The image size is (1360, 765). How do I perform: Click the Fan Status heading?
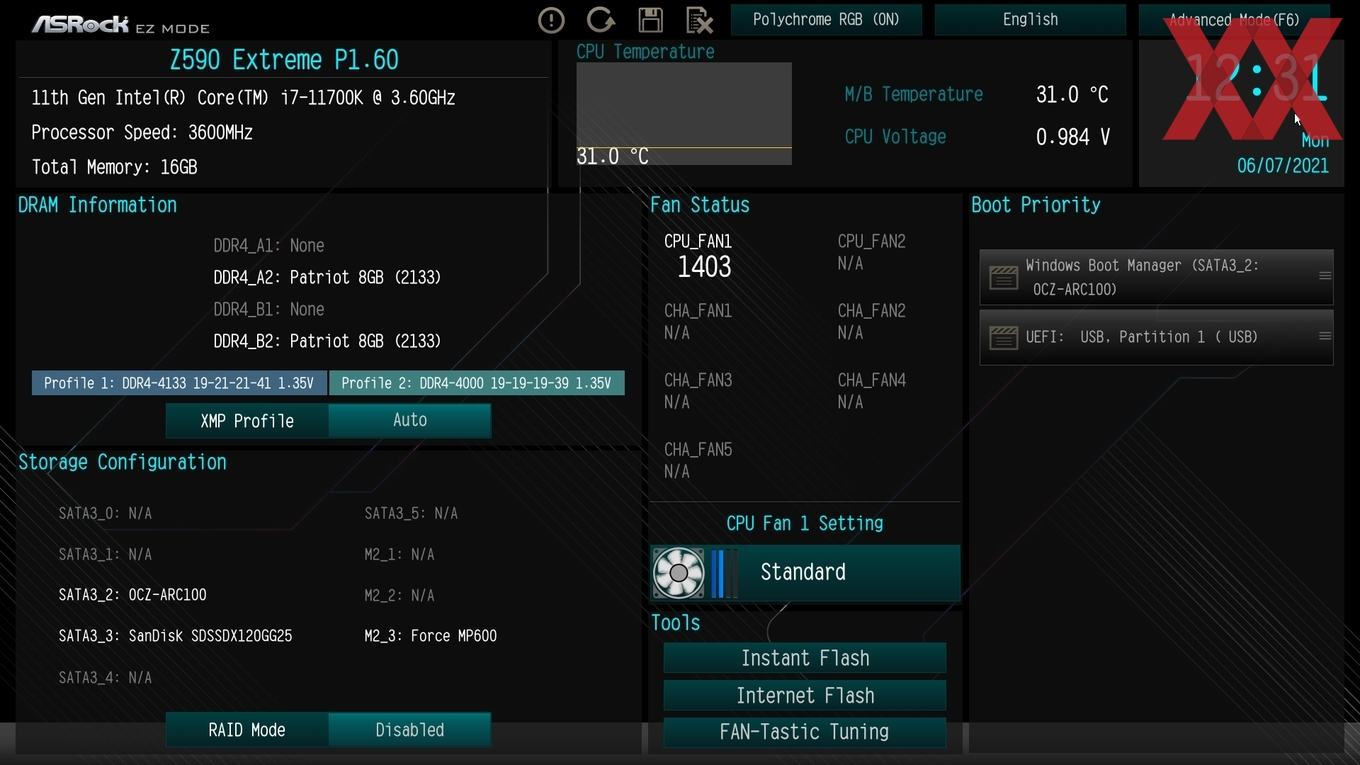tap(700, 205)
